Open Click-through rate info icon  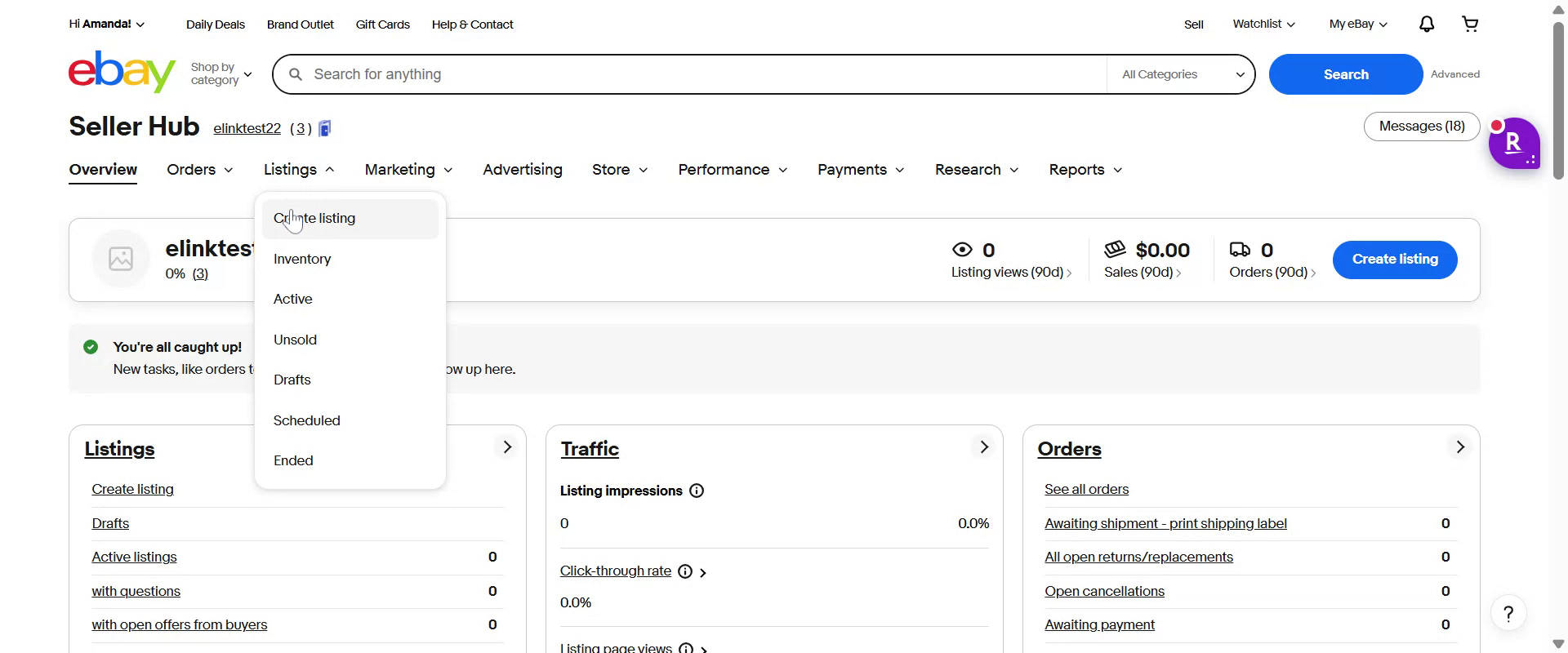[x=685, y=571]
